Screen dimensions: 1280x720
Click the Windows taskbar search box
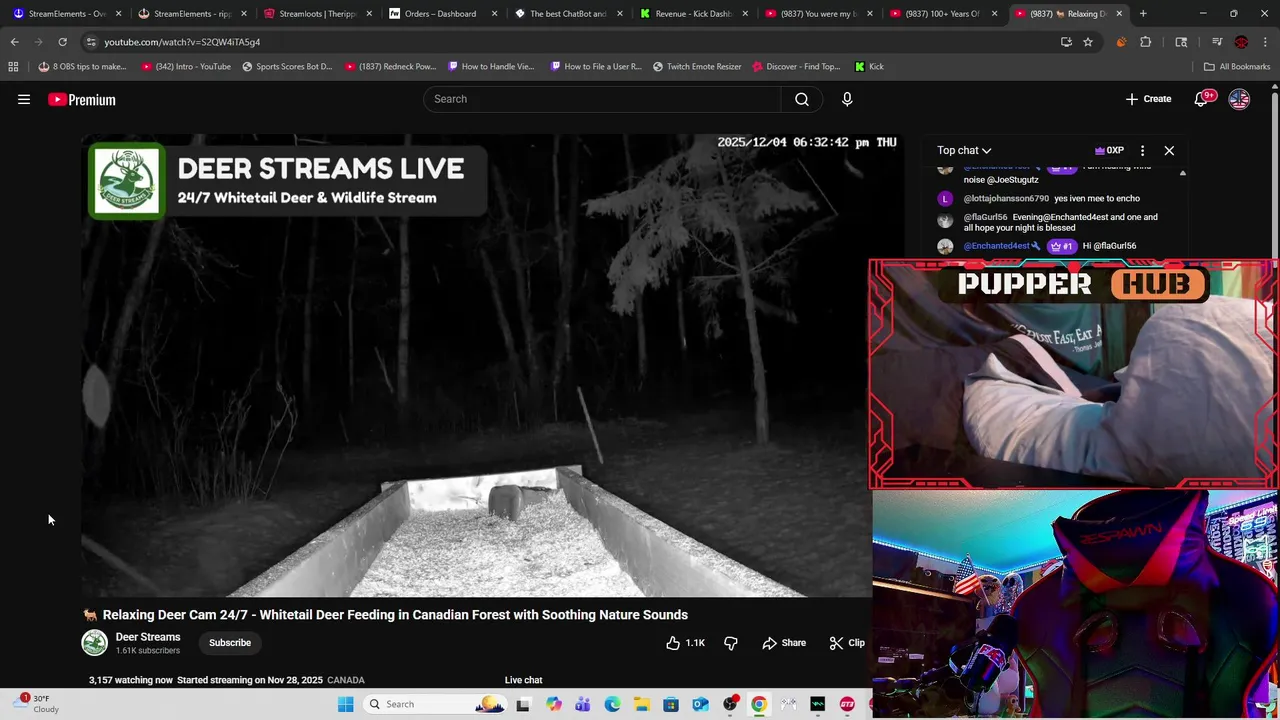(x=436, y=704)
